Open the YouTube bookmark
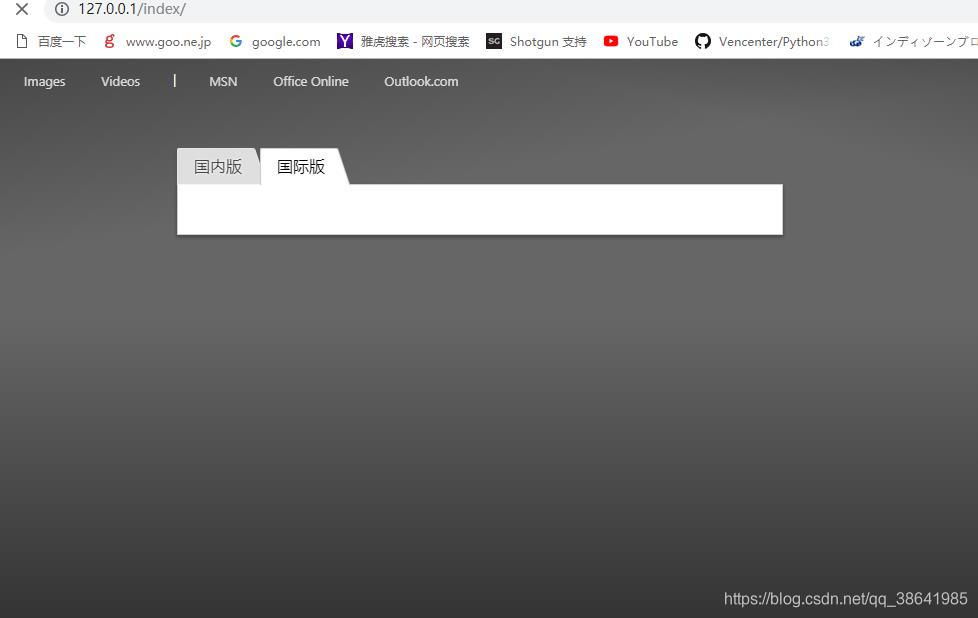 point(641,41)
